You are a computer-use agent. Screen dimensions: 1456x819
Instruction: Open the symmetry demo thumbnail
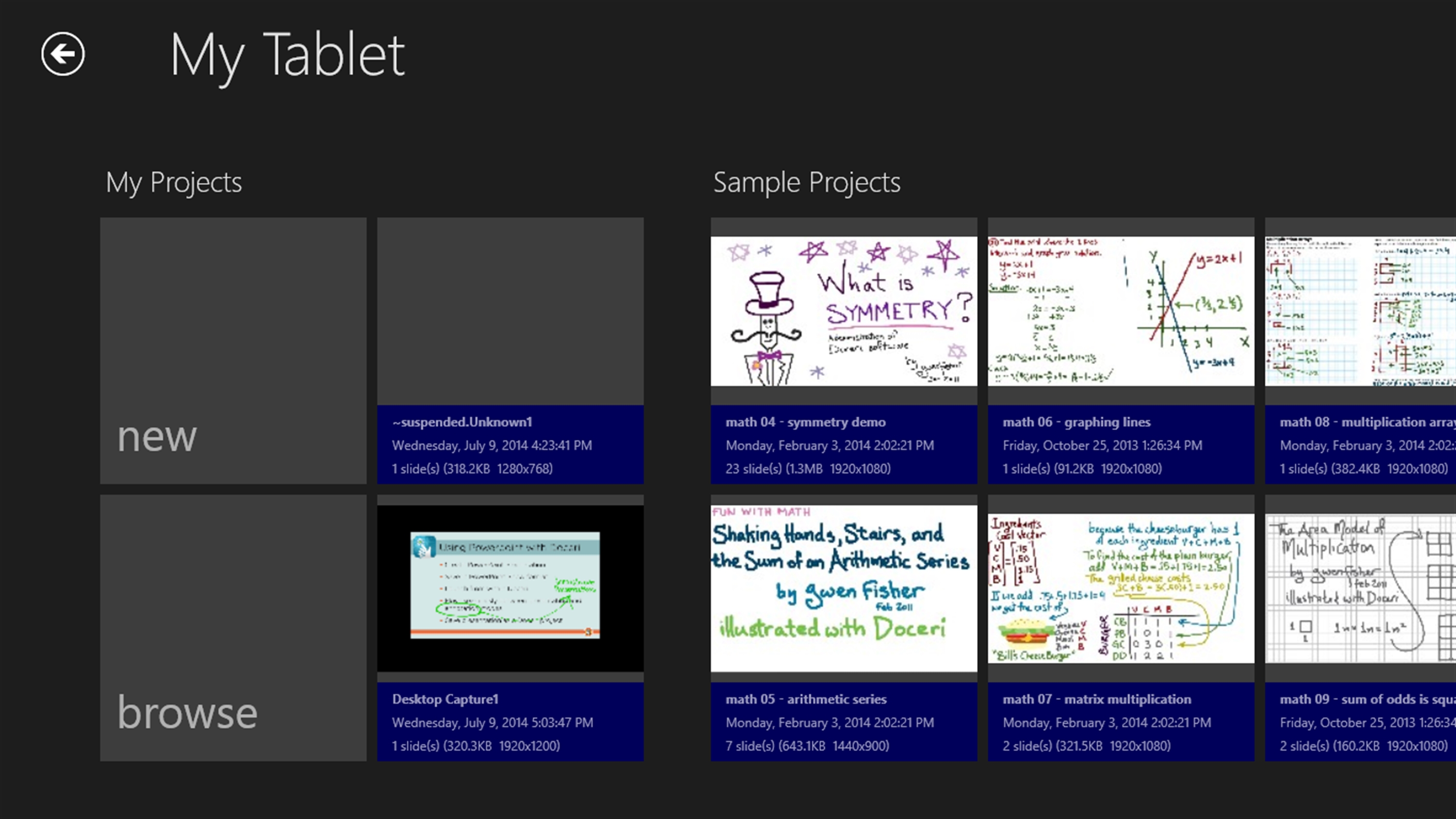click(x=844, y=312)
